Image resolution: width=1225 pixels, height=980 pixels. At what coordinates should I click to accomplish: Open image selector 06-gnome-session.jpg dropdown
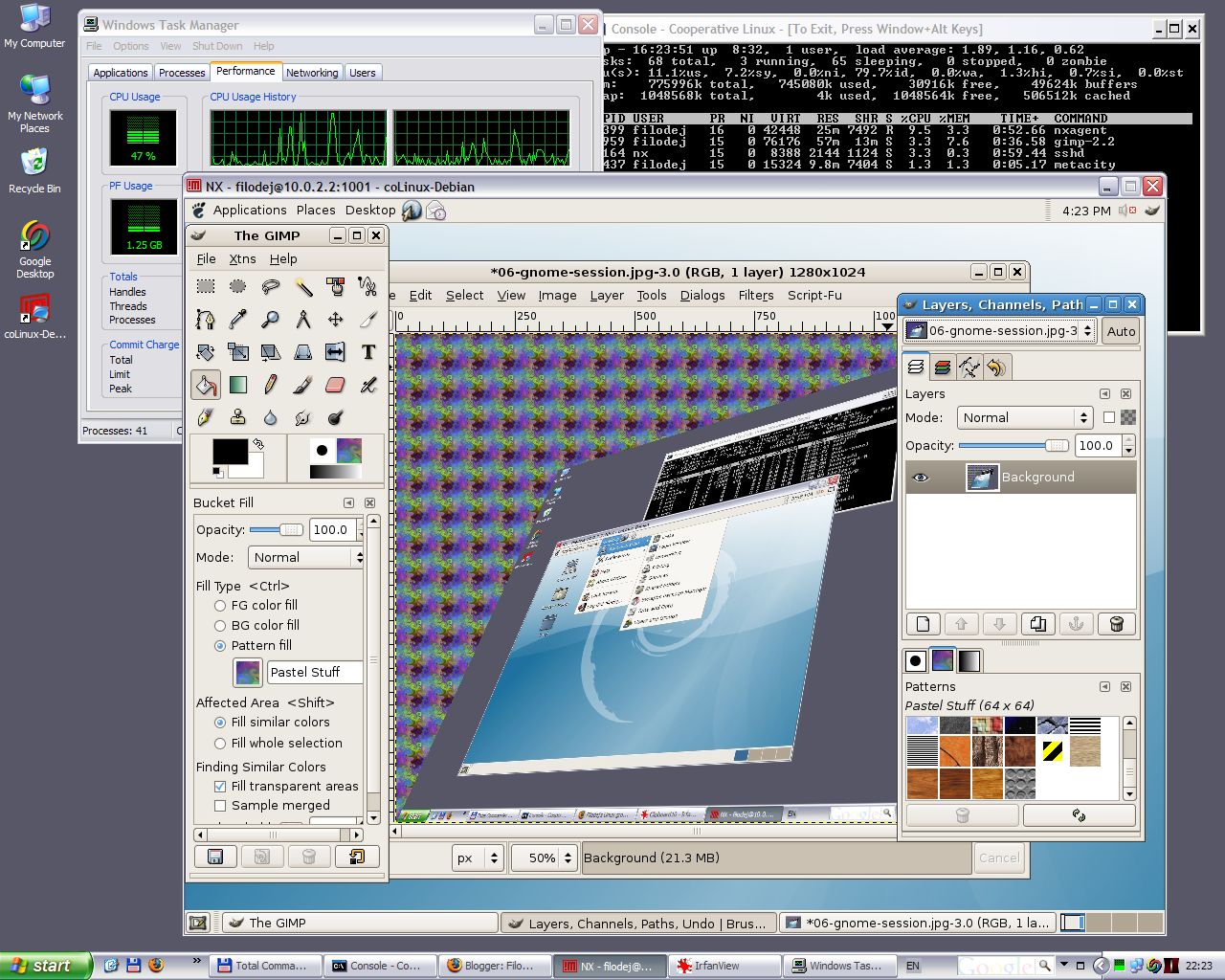[x=1000, y=331]
